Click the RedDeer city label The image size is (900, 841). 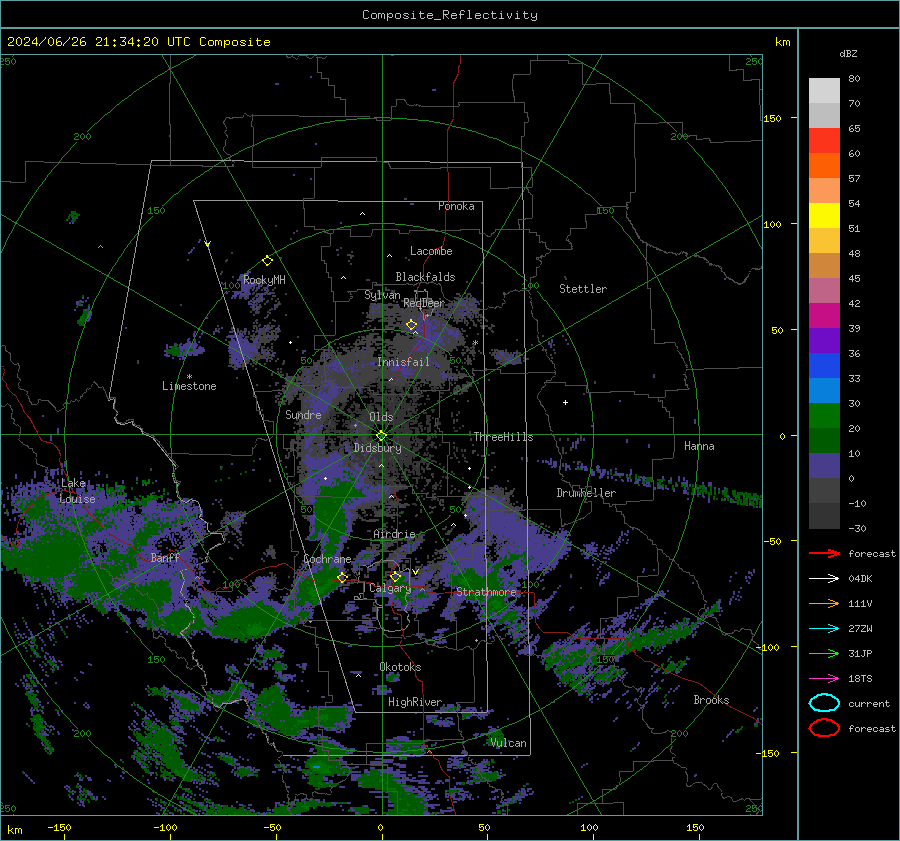424,303
